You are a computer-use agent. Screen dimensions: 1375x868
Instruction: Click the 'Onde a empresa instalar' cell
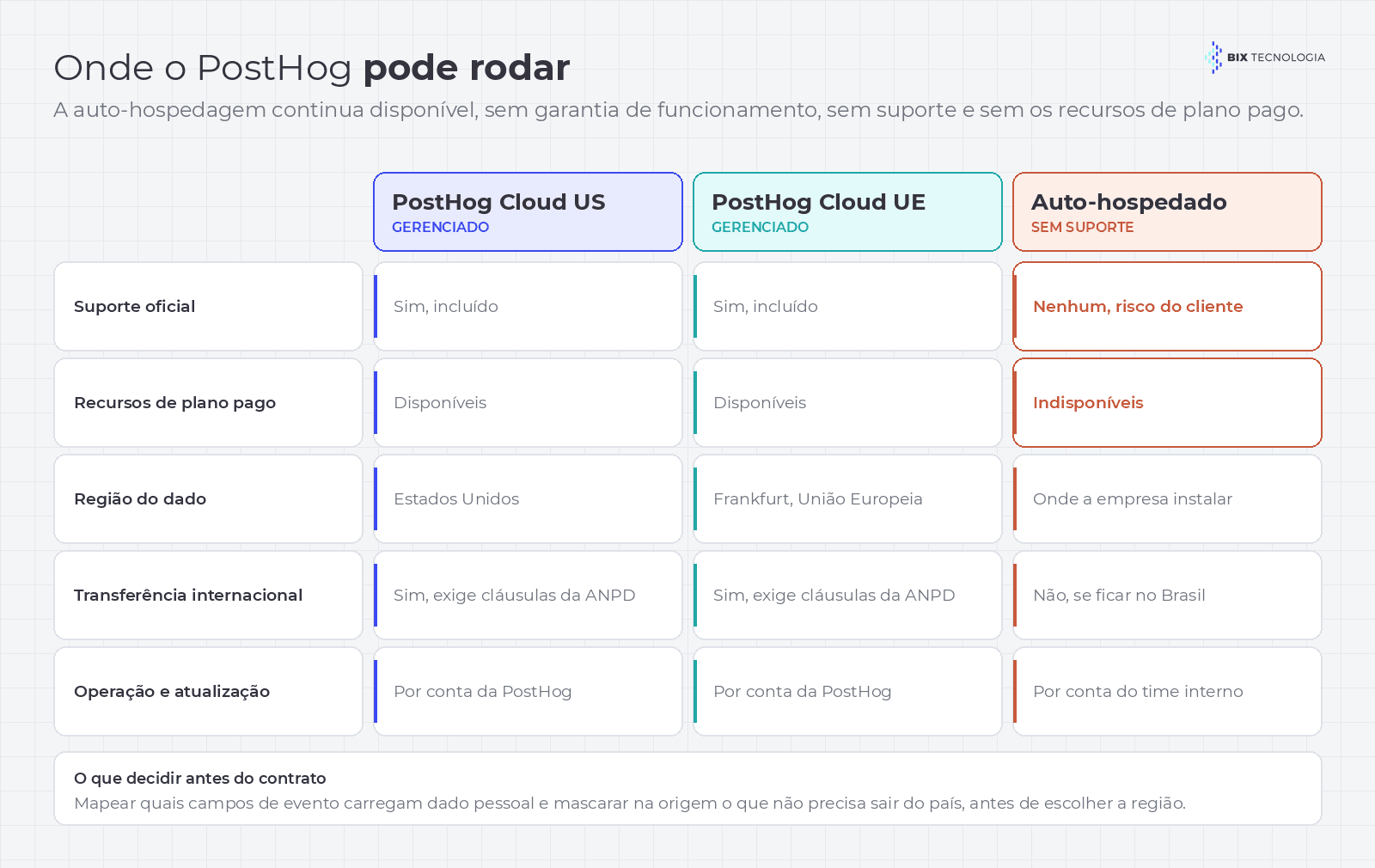point(1167,498)
